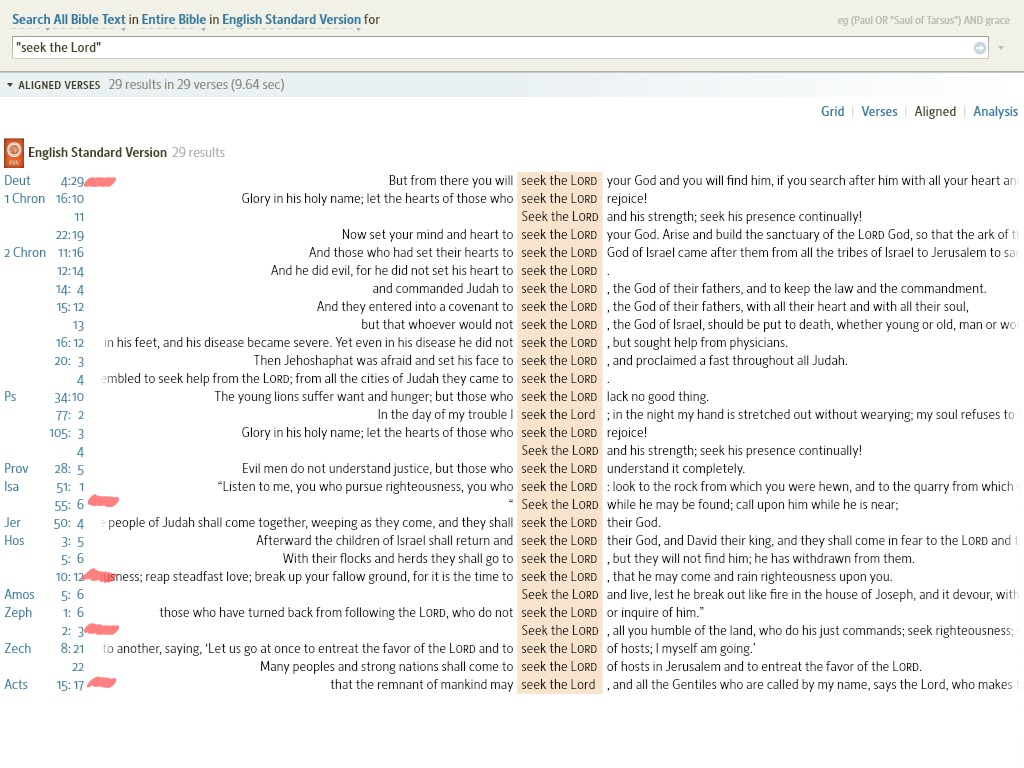
Task: Open verse reference 11:16
Action: point(71,253)
